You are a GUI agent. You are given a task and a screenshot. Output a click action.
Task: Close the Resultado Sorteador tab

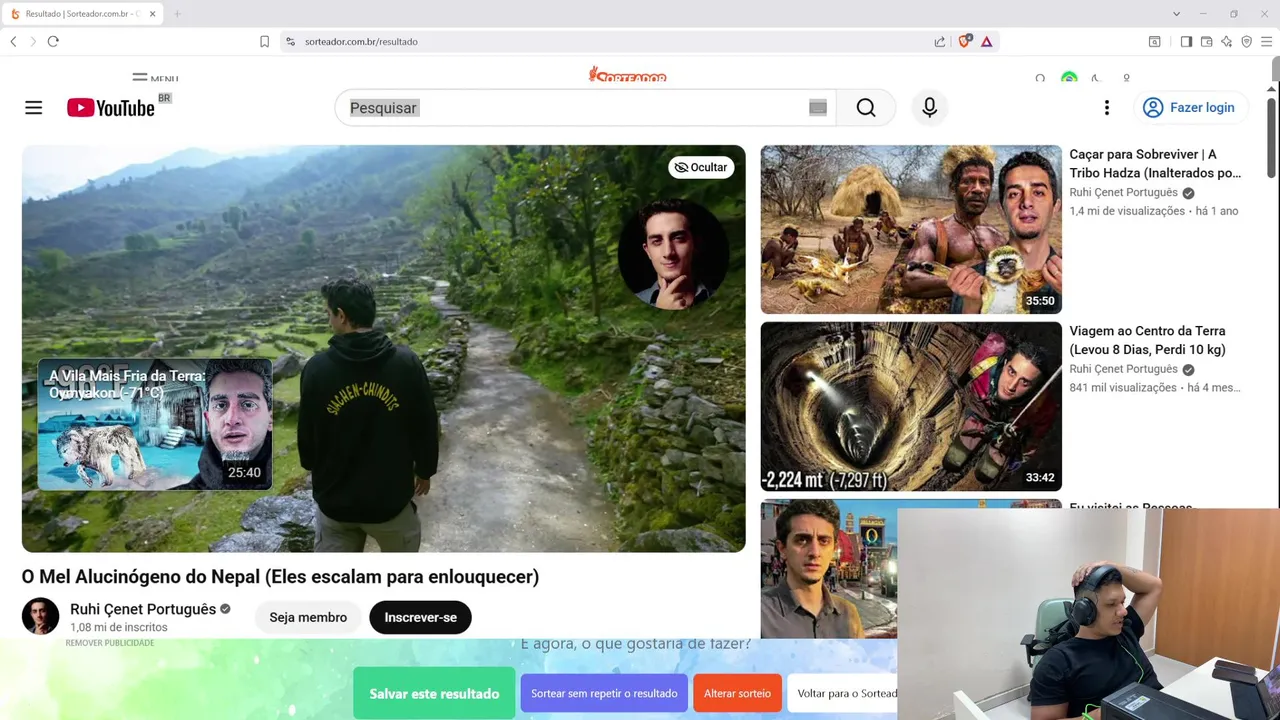[x=152, y=14]
